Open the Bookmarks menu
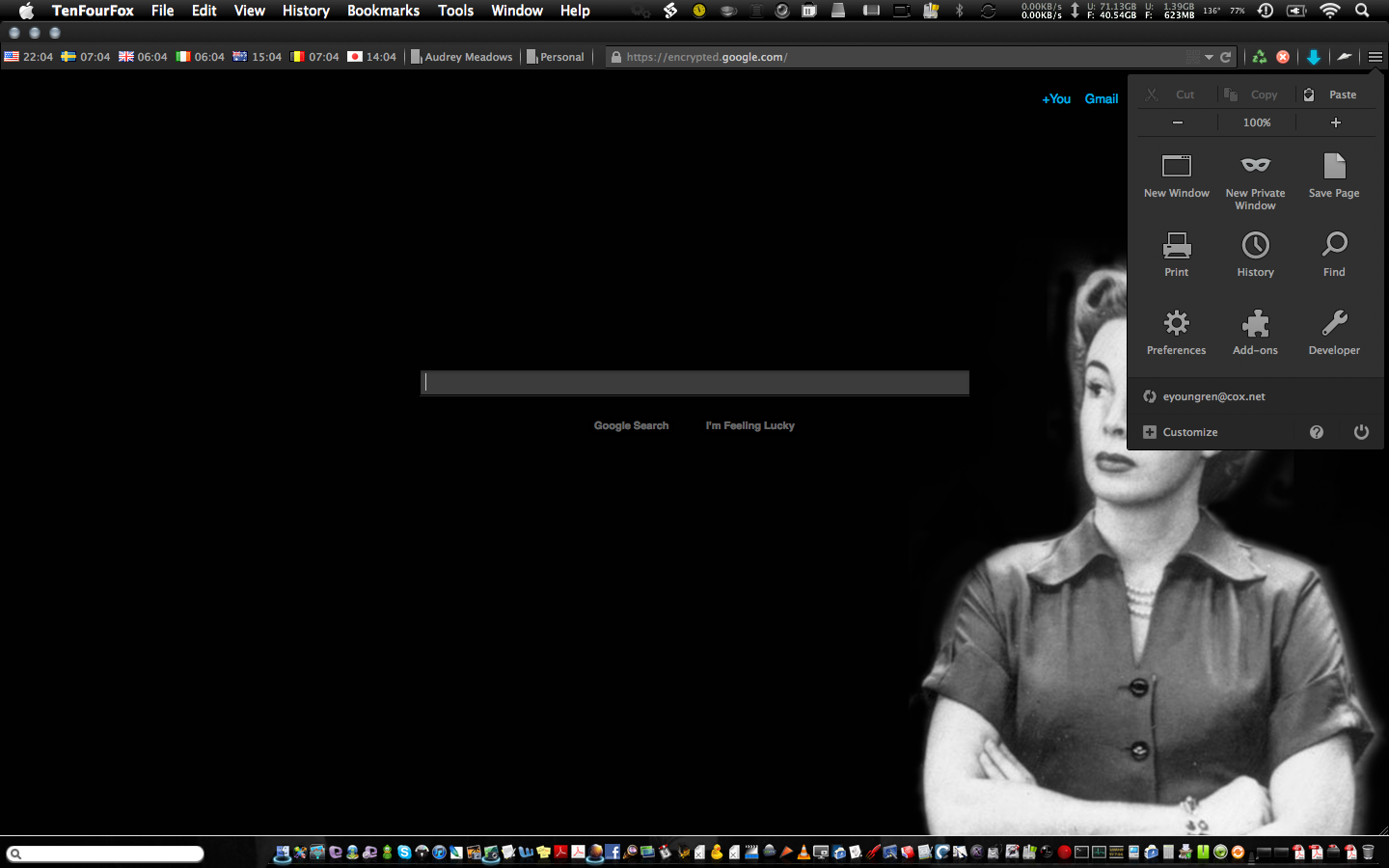Image resolution: width=1389 pixels, height=868 pixels. pos(383,11)
